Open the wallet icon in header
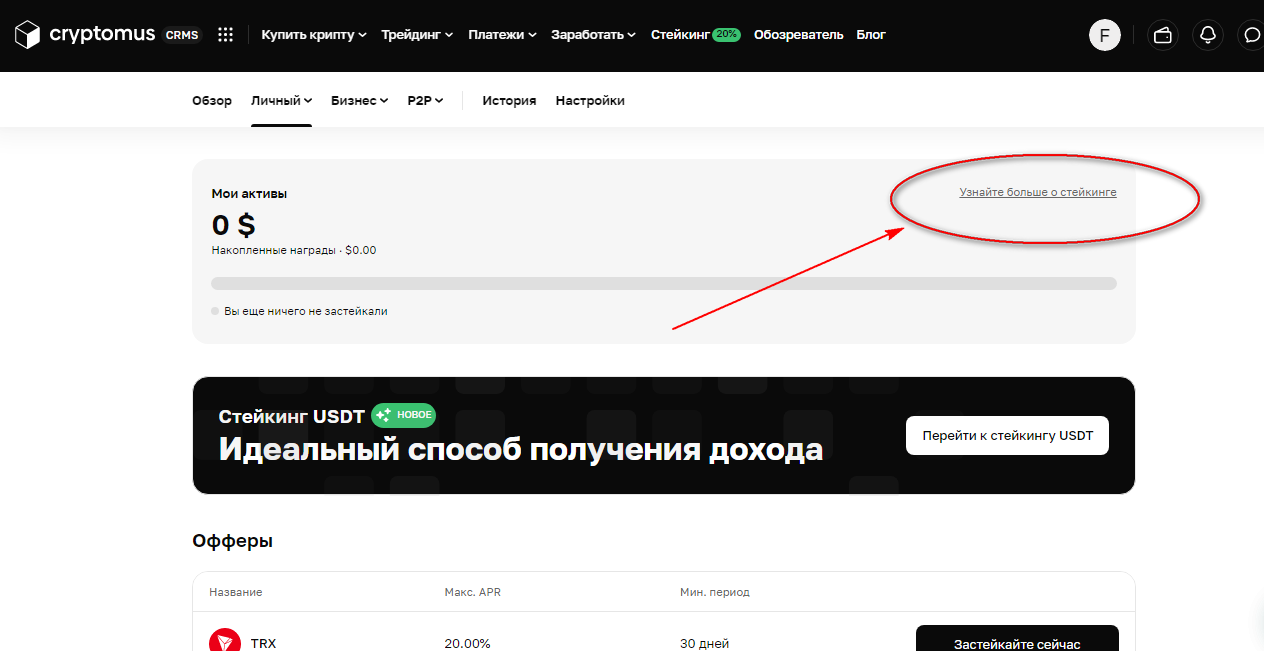This screenshot has height=651, width=1264. pos(1162,36)
